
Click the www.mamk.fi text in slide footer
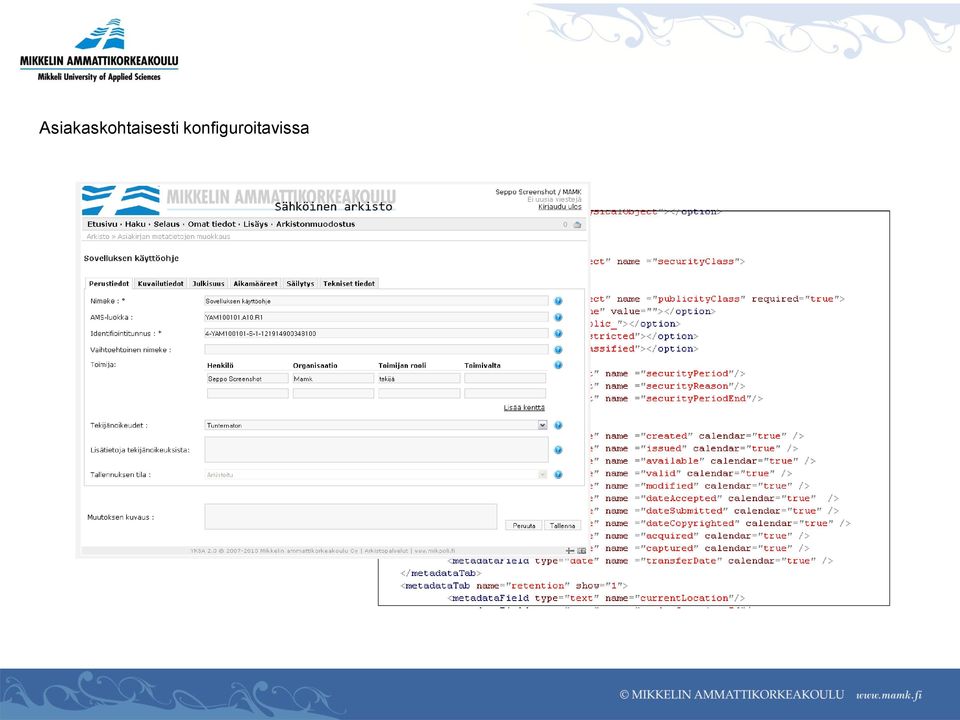click(x=888, y=695)
